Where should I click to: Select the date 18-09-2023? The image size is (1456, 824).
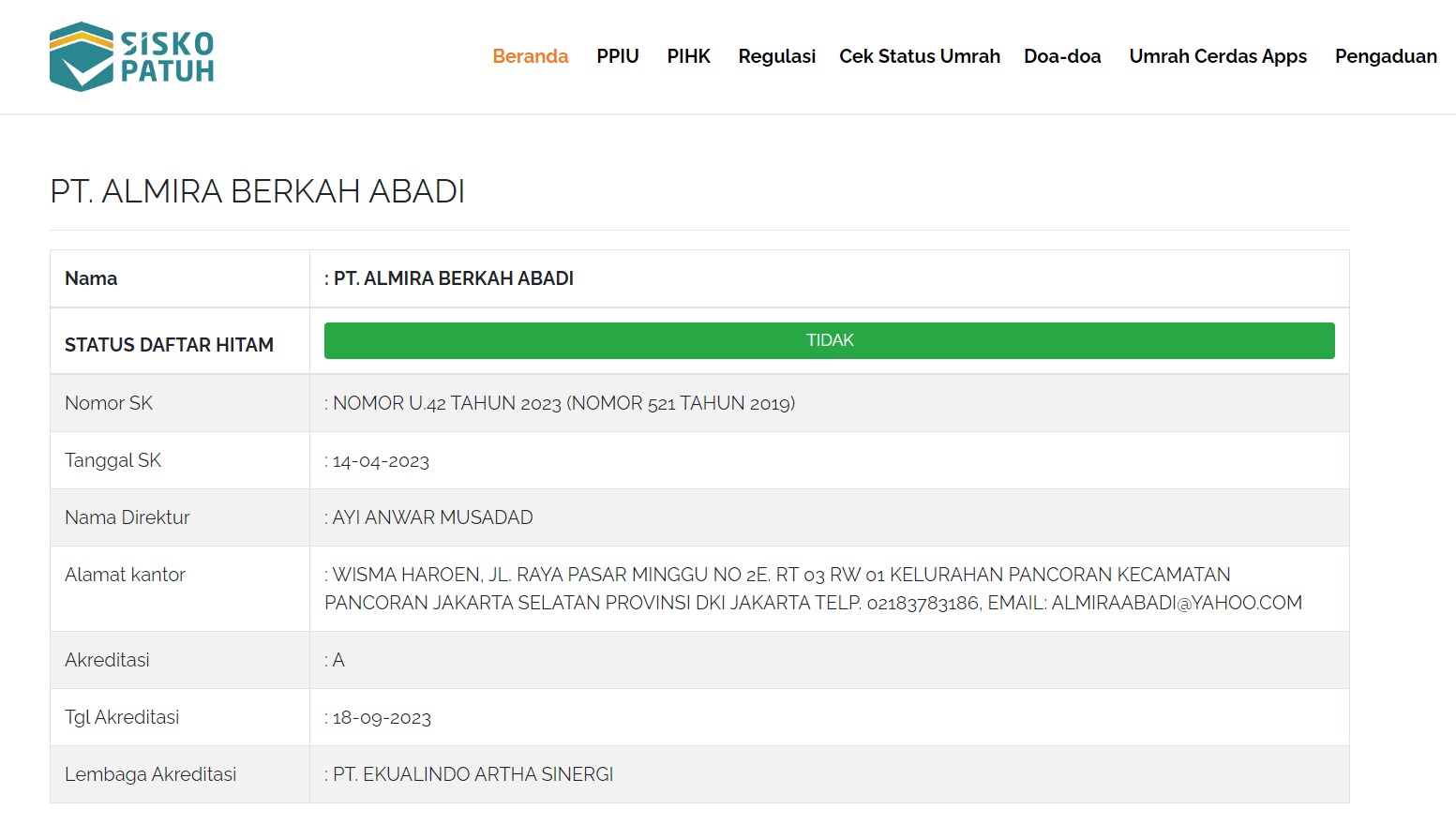point(382,718)
